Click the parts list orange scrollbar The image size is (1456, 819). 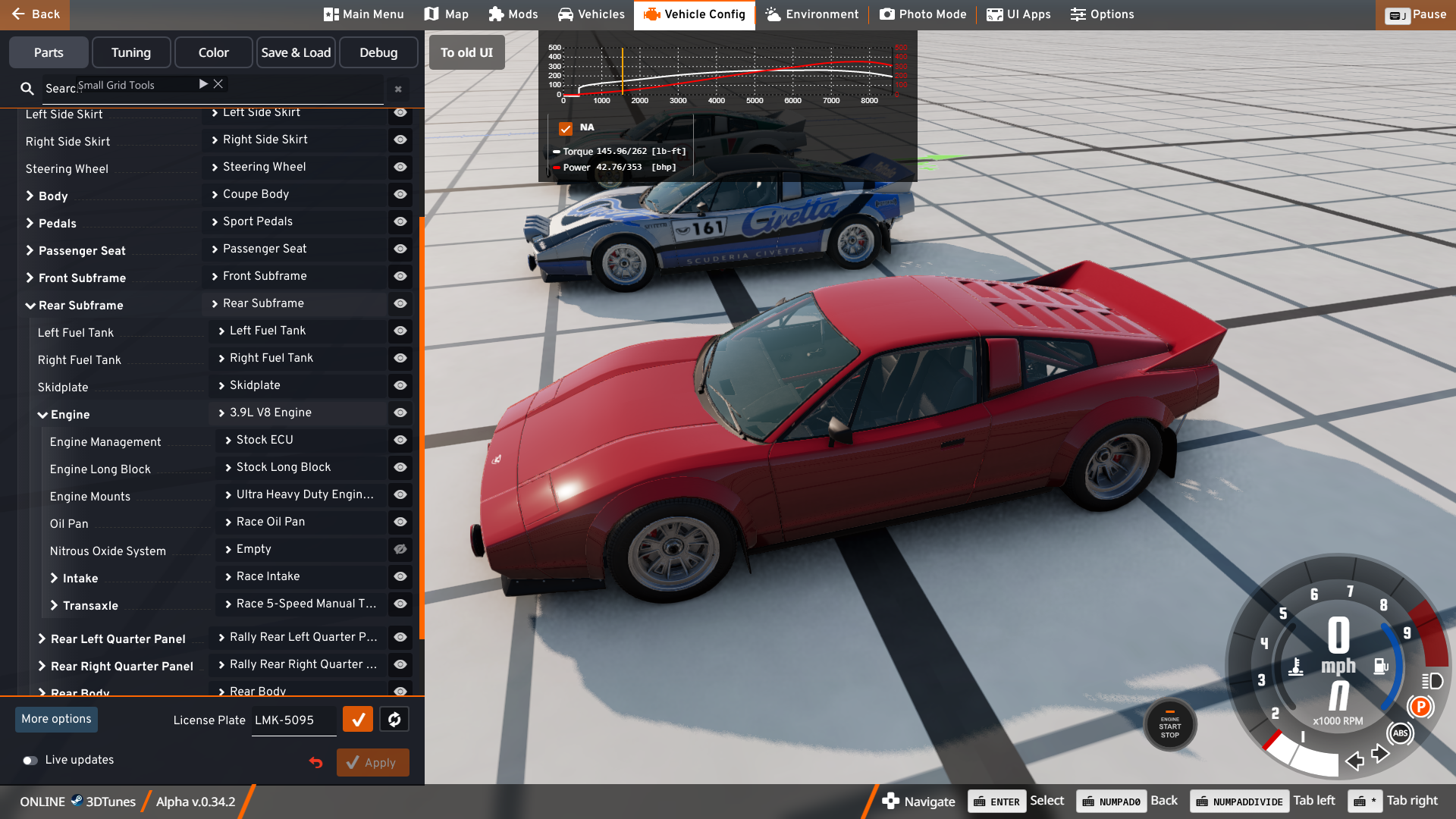(x=422, y=425)
